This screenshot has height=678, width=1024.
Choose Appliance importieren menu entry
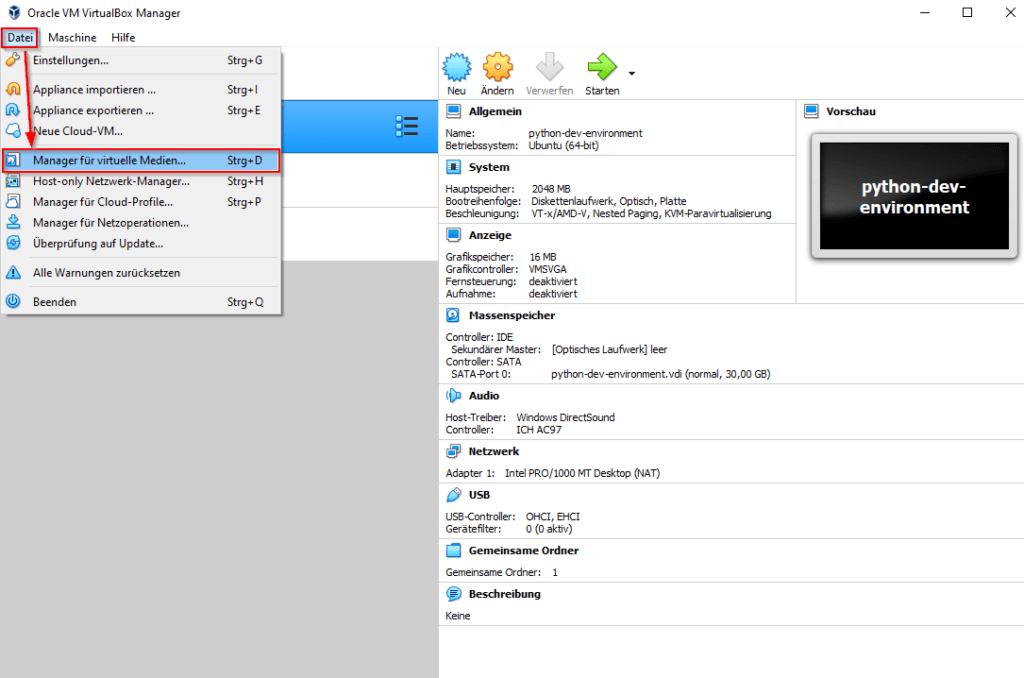click(93, 89)
